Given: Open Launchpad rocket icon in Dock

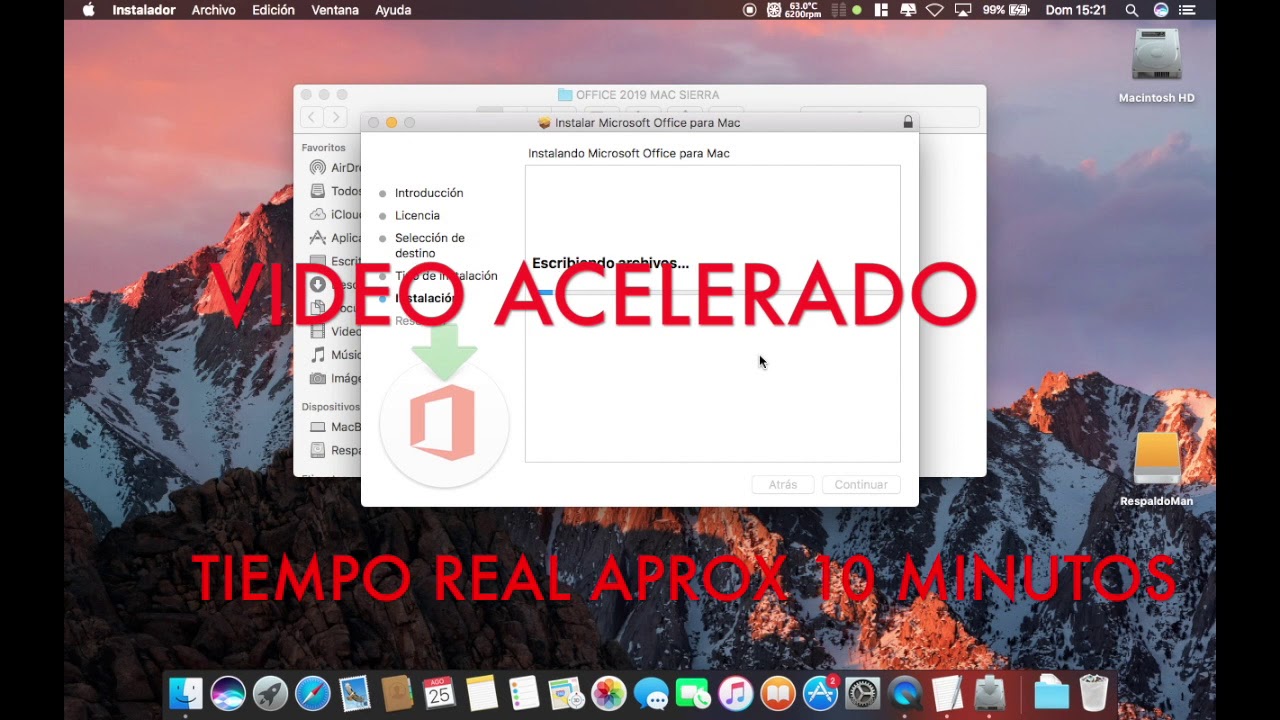Looking at the screenshot, I should tap(270, 693).
